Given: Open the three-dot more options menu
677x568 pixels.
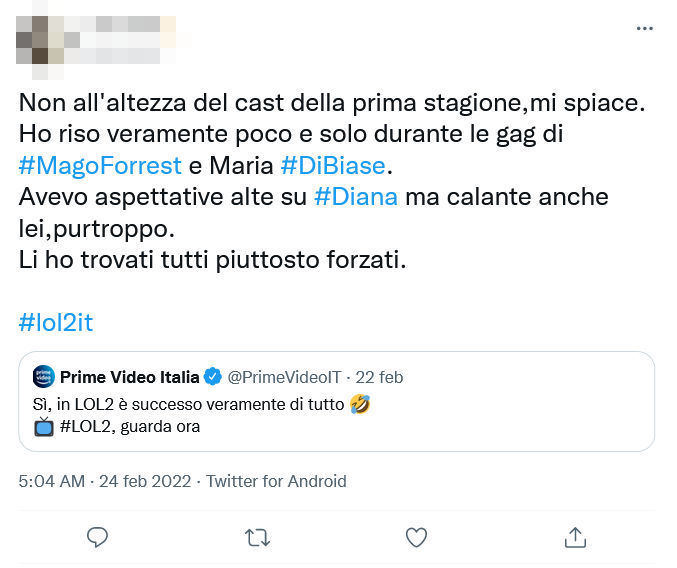Looking at the screenshot, I should click(x=645, y=29).
